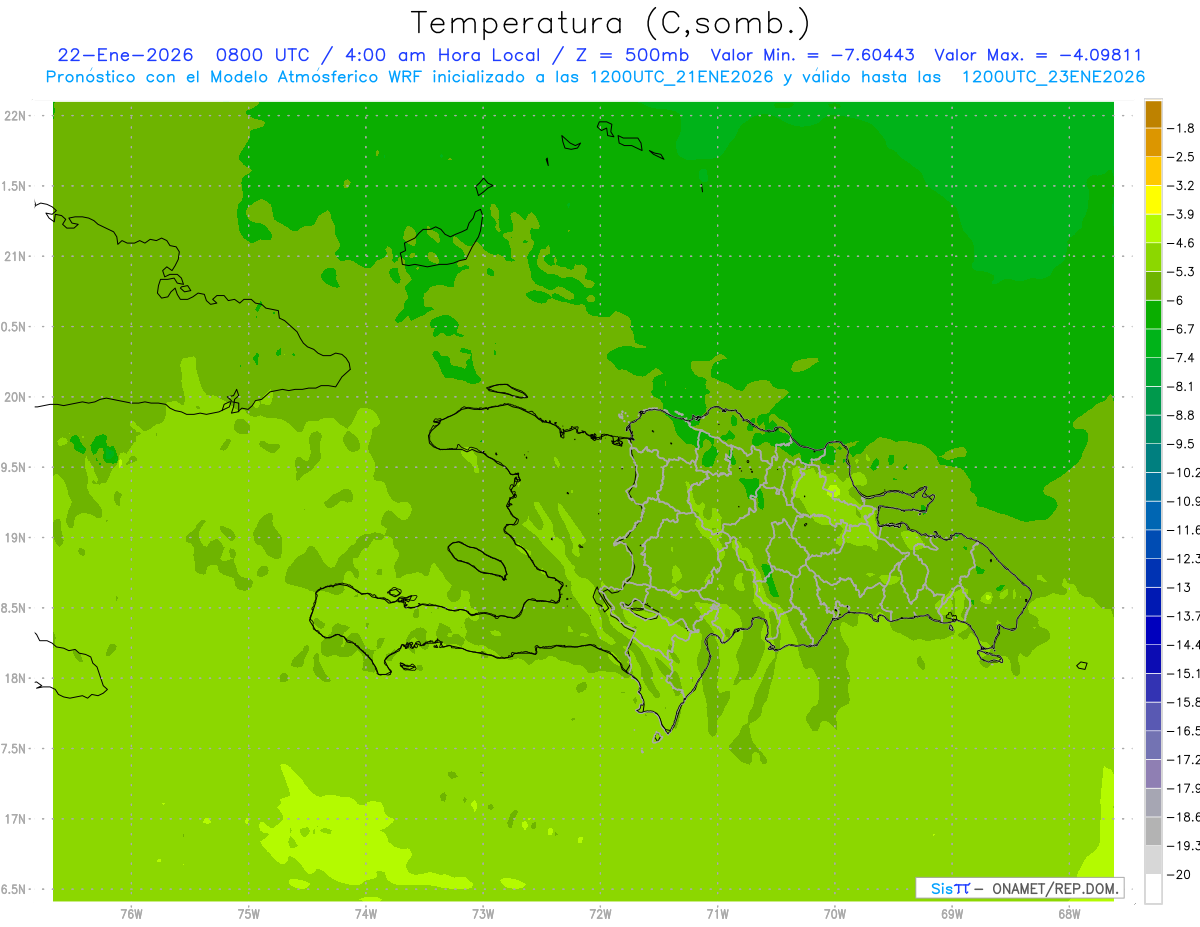
Task: Click the "68W" longitude axis label
Action: tap(1069, 913)
